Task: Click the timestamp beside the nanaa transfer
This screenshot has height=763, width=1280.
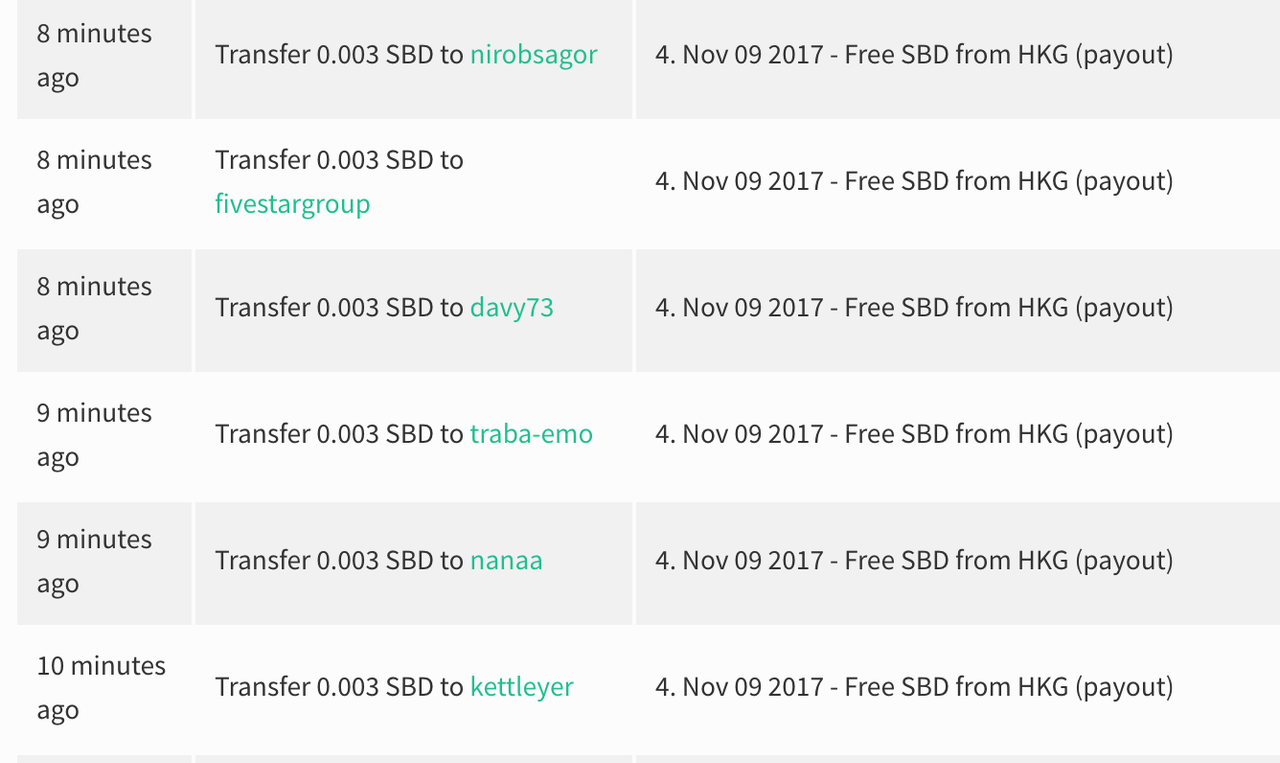Action: point(94,562)
